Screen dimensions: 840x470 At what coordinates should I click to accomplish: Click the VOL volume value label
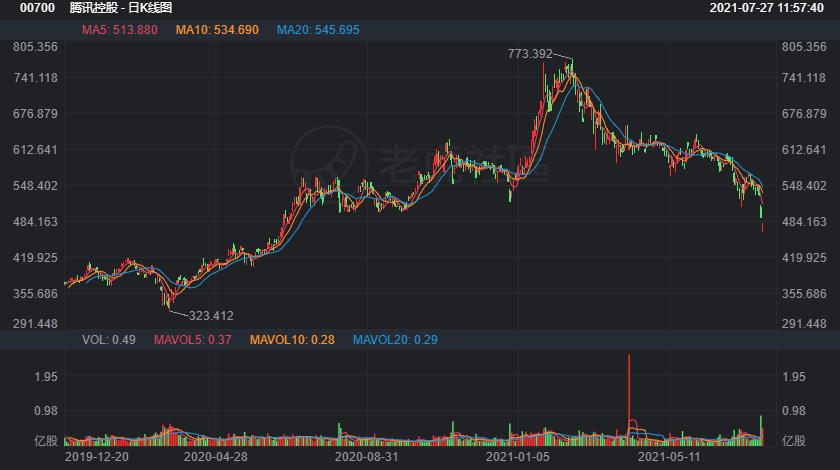[x=108, y=340]
